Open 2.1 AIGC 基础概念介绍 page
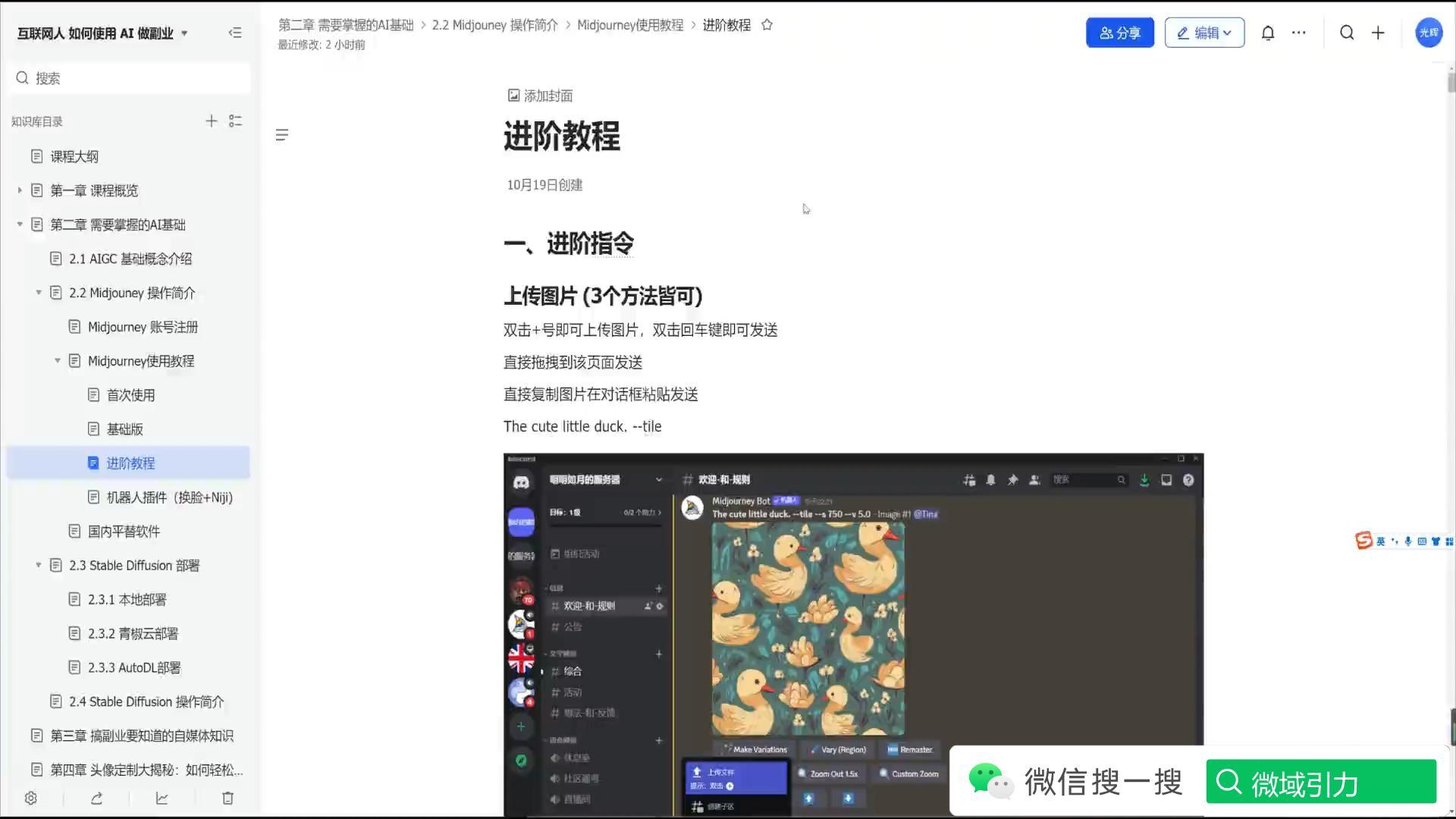The image size is (1456, 819). coord(129,259)
